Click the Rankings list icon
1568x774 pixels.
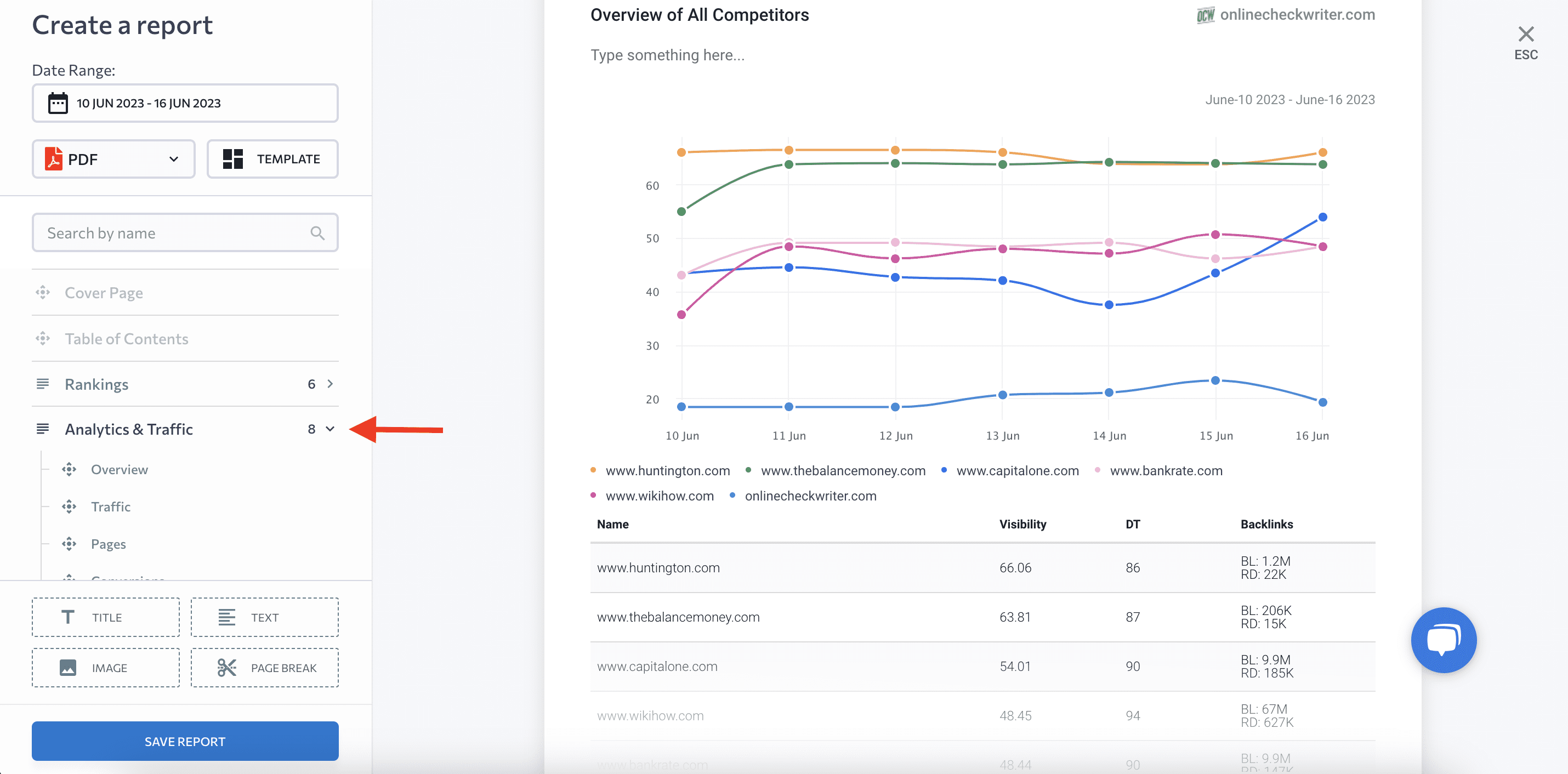(x=43, y=384)
